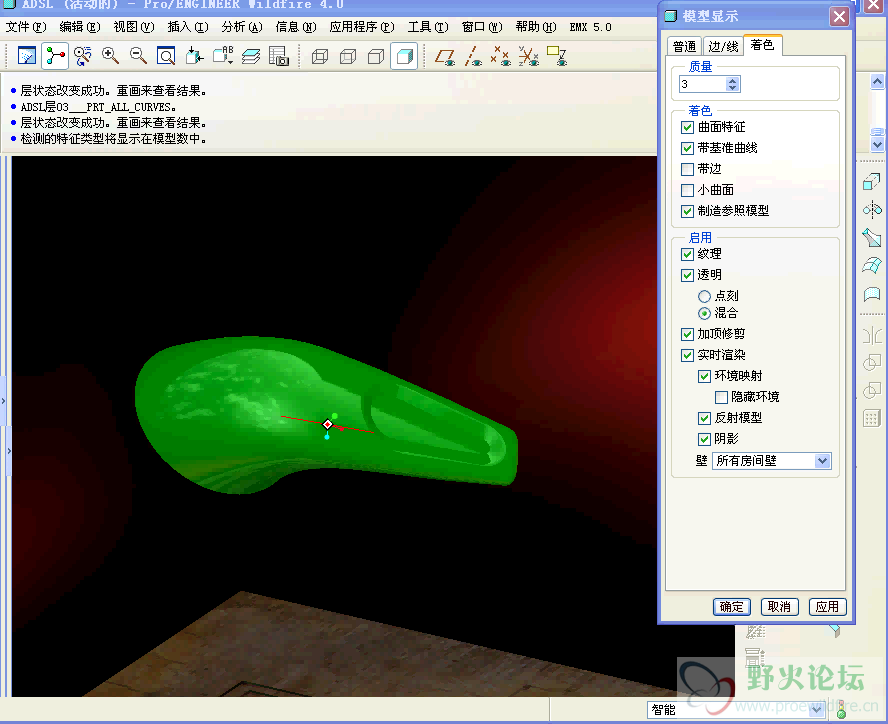Toggle spin center icon
This screenshot has width=888, height=724.
[55, 56]
